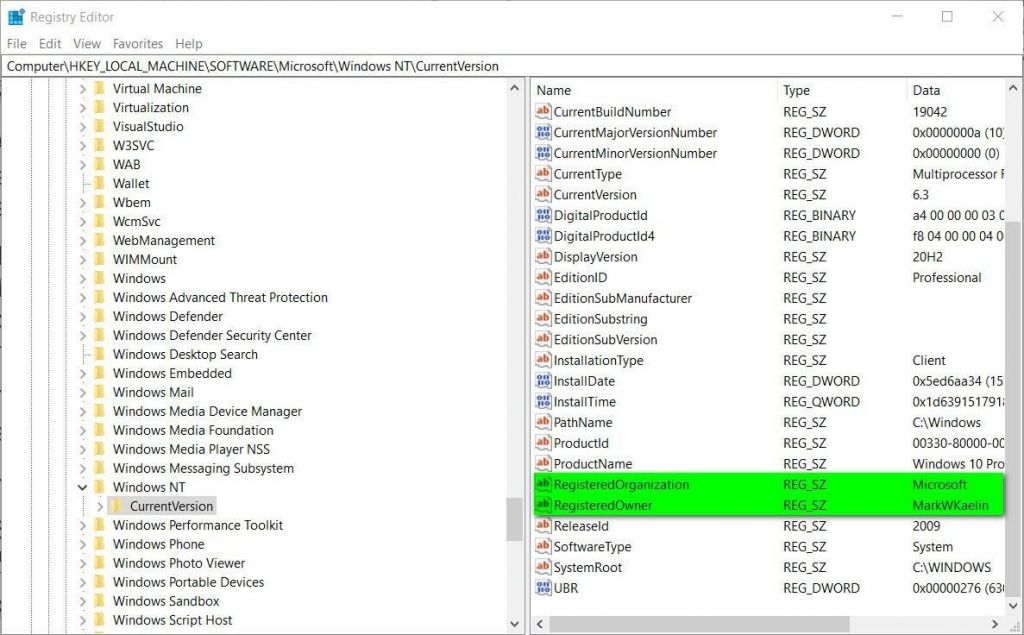
Task: Click the ab string icon beside CurrentBuildNumber
Action: coord(545,112)
